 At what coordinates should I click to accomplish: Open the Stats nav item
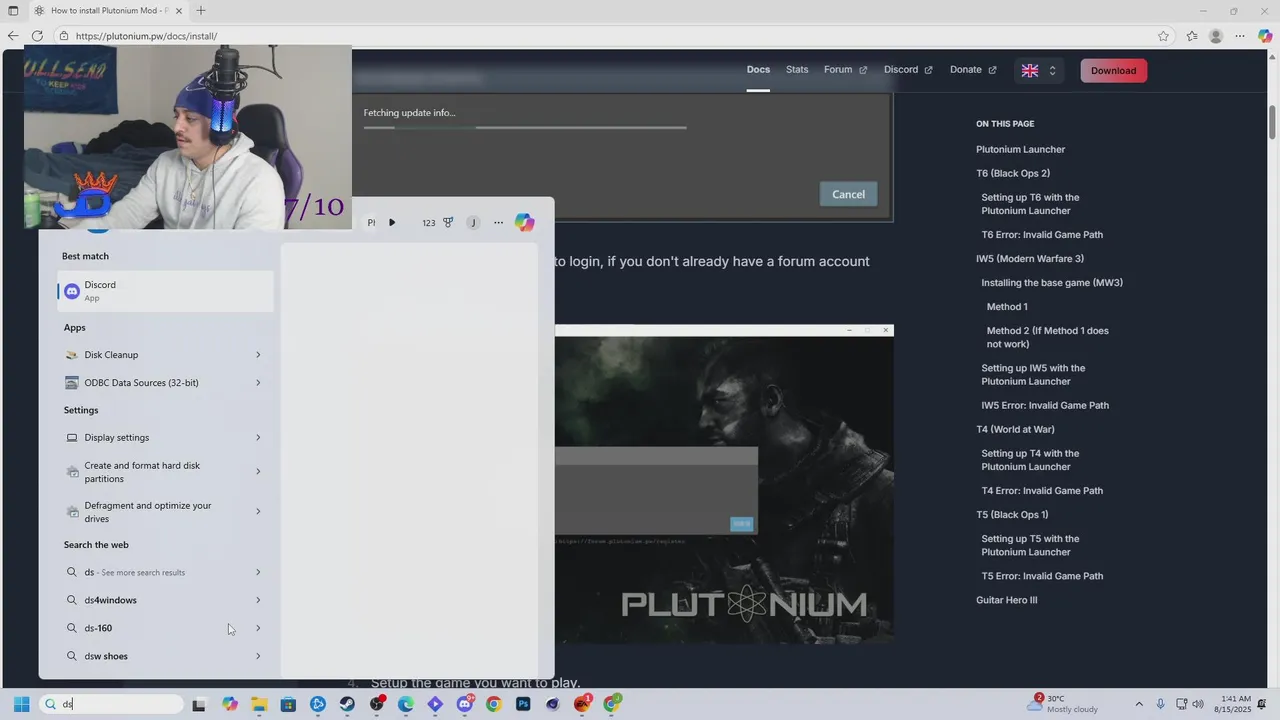click(797, 70)
